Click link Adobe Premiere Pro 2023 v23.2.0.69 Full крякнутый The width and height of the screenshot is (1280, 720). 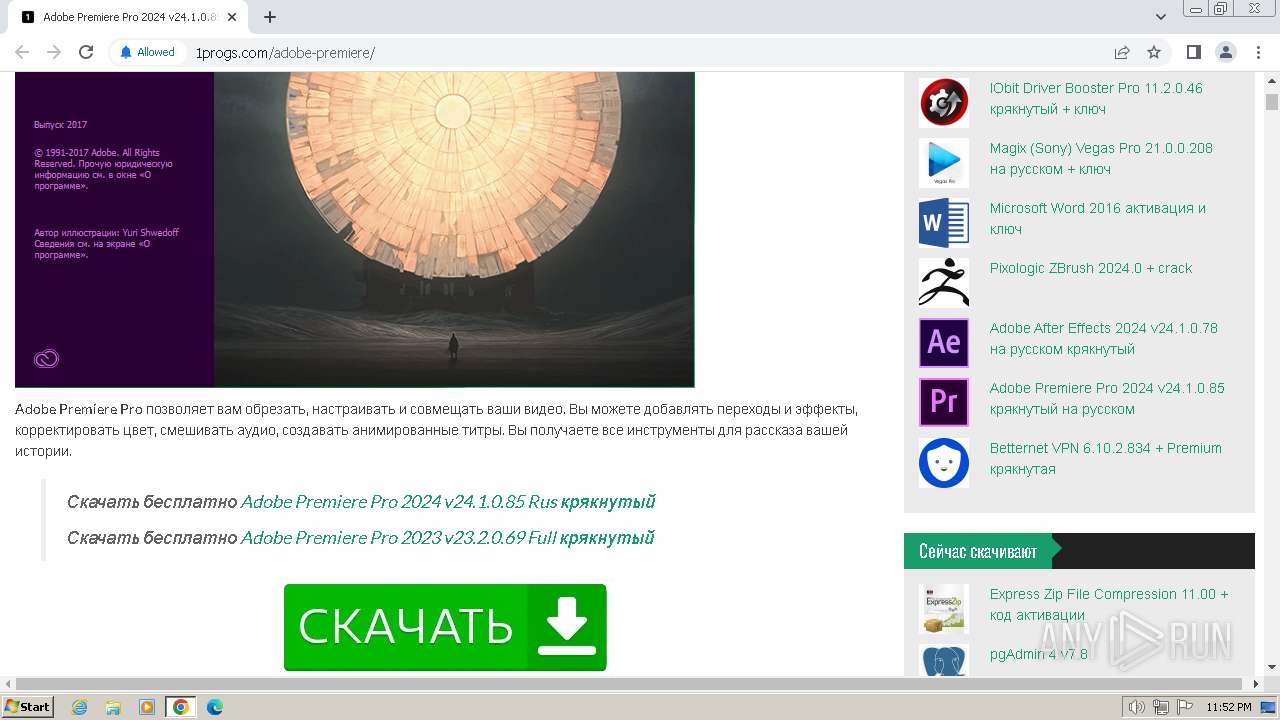pos(447,538)
